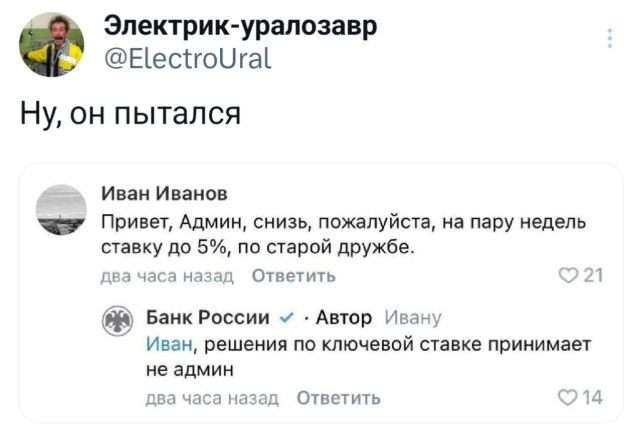Click the Банк России logo avatar
Viewport: 640px width, 436px height.
[x=116, y=320]
